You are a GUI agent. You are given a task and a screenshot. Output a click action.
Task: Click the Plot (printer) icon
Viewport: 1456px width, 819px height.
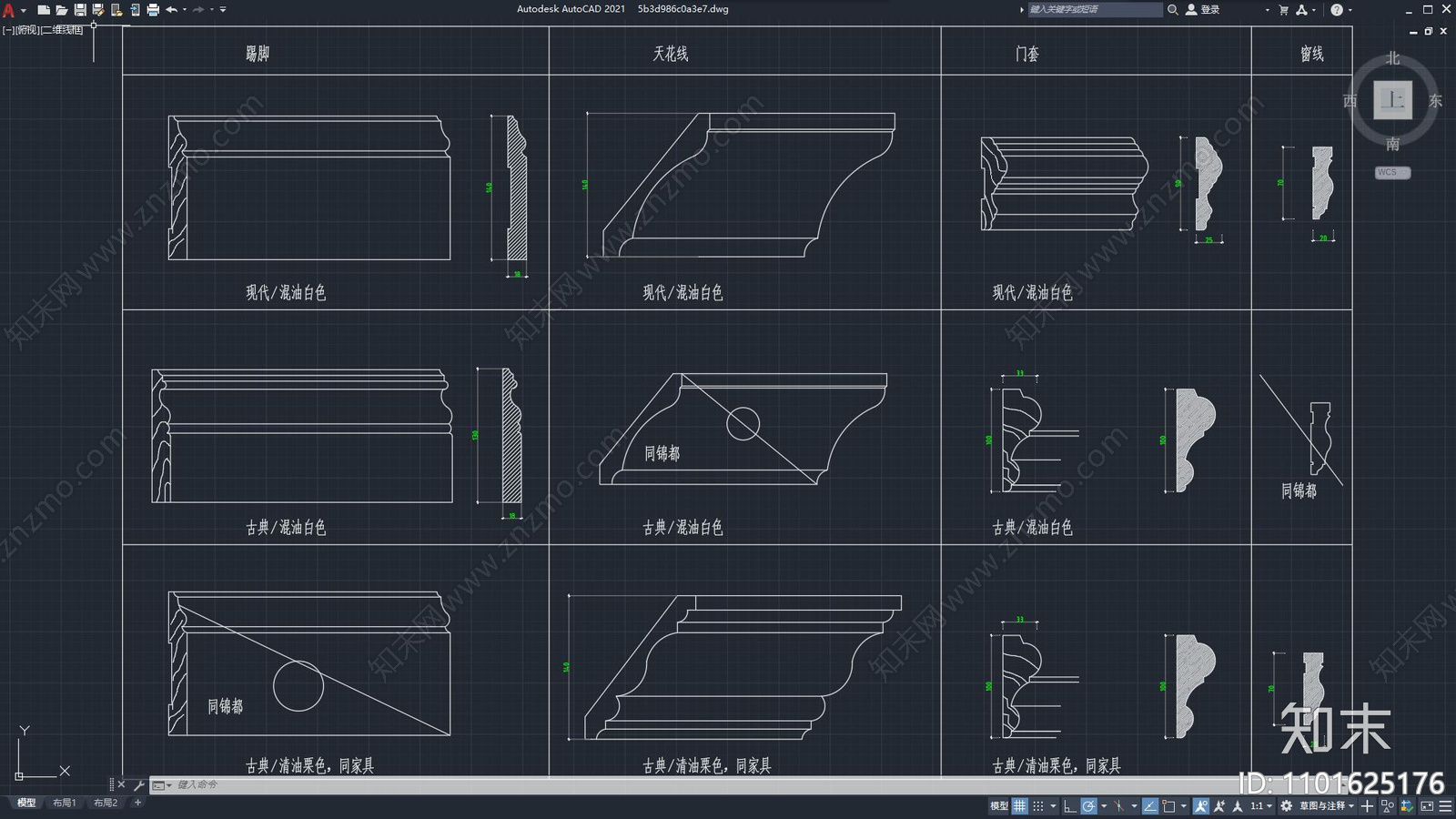tap(153, 10)
